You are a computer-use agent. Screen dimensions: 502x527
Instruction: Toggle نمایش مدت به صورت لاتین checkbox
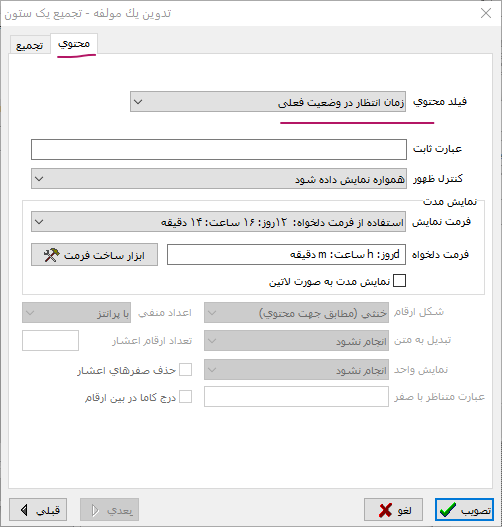399,281
